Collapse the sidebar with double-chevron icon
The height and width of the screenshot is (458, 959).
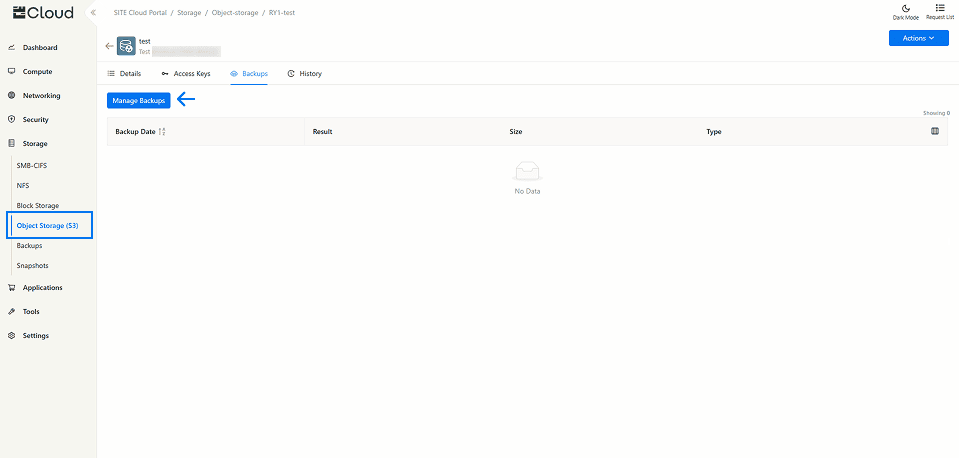coord(93,13)
